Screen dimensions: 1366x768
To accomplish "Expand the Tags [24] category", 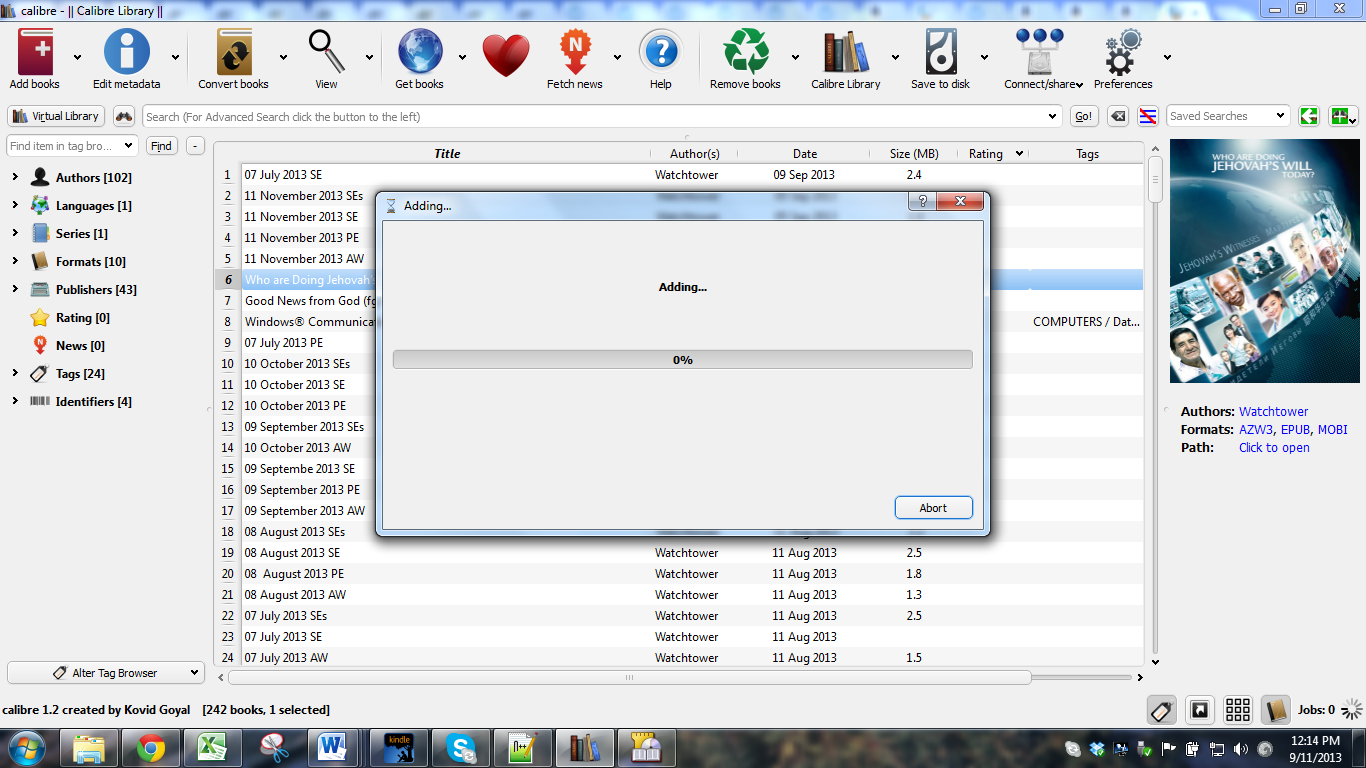I will pyautogui.click(x=15, y=374).
